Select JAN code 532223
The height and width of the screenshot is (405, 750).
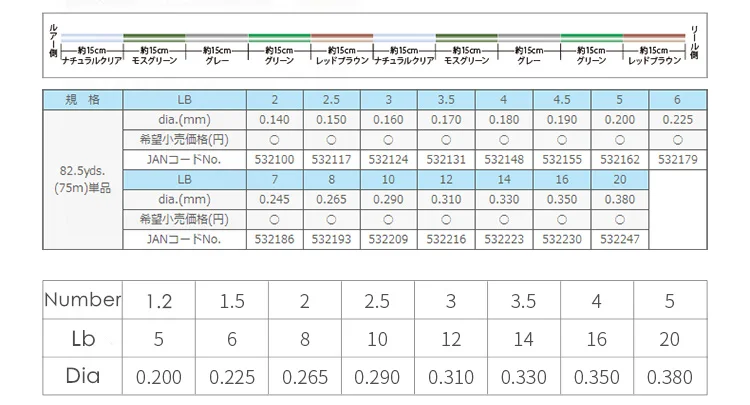(x=504, y=239)
